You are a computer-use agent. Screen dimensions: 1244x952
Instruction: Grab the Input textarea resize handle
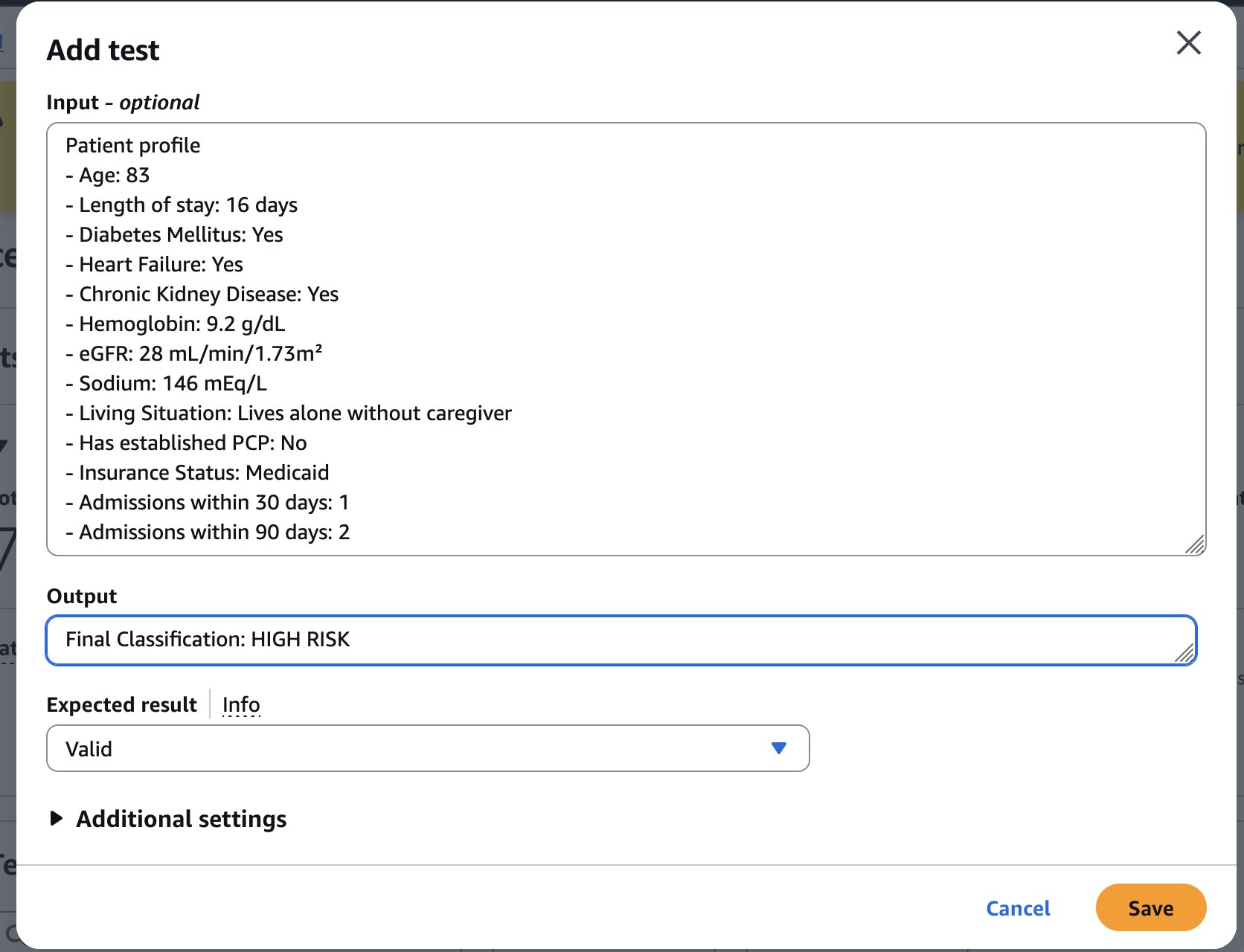[x=1194, y=544]
